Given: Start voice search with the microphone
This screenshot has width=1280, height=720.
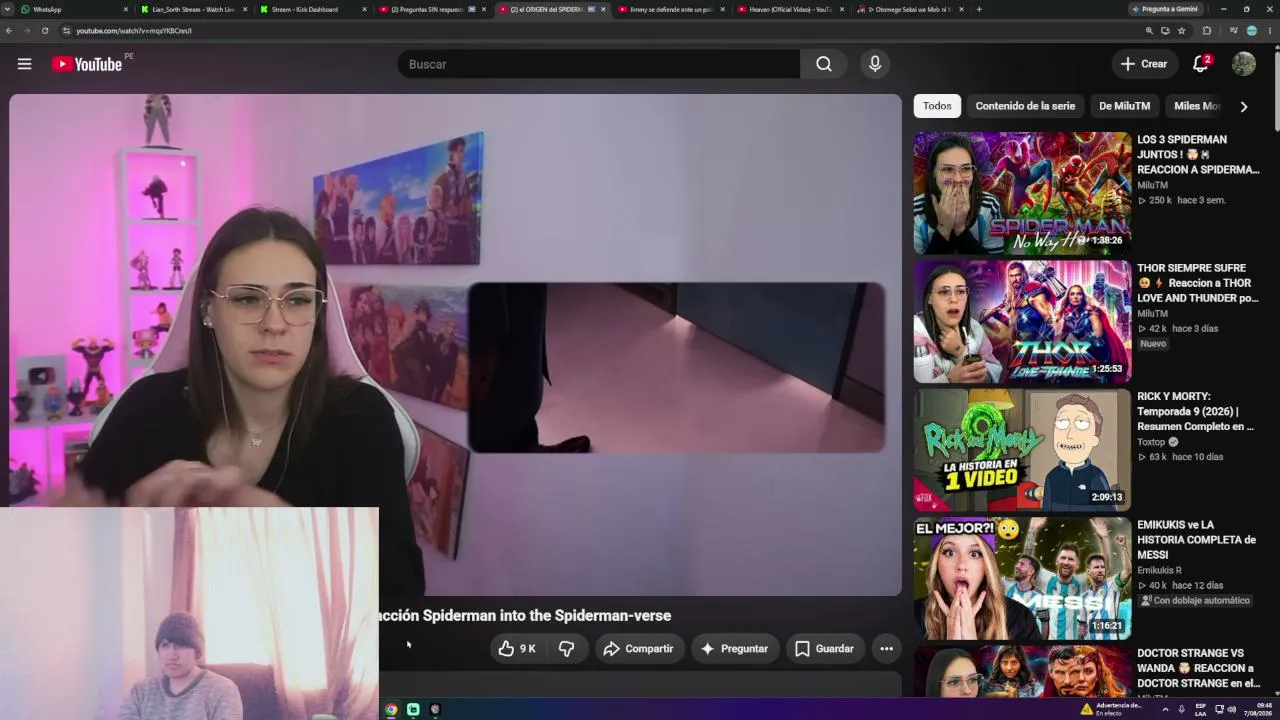Looking at the screenshot, I should pyautogui.click(x=875, y=64).
